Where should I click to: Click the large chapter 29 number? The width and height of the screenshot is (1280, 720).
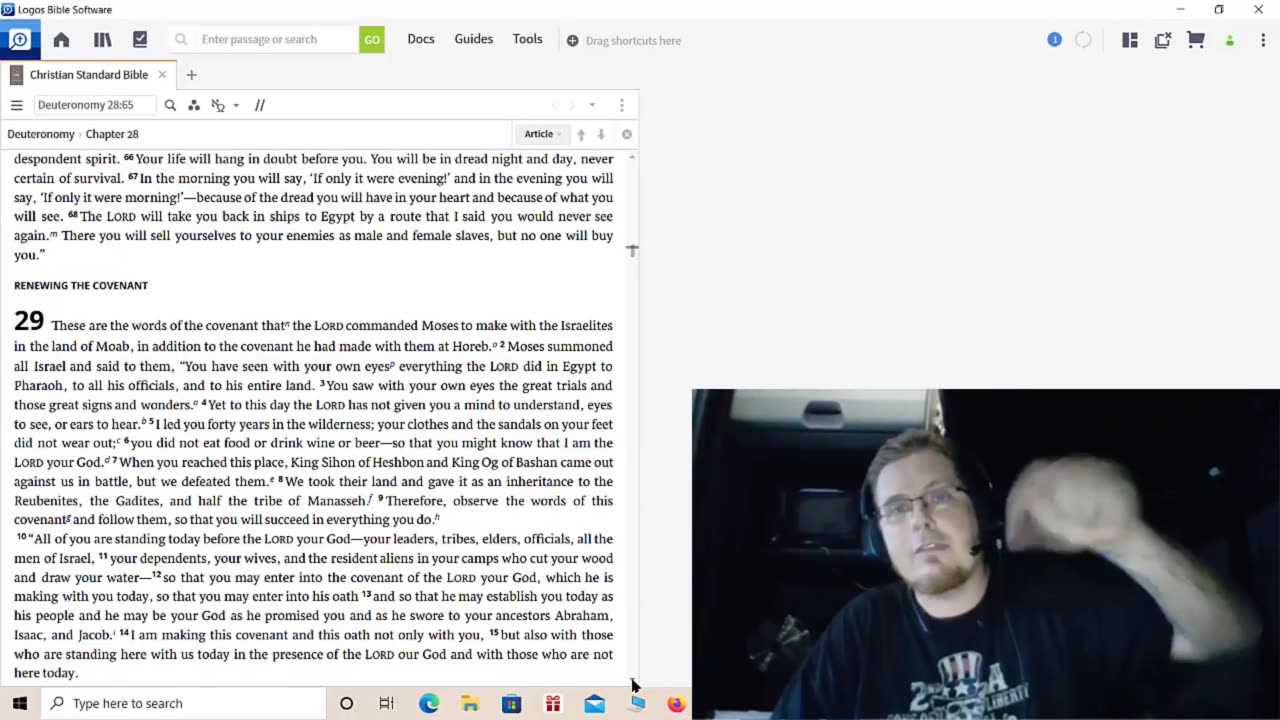(x=29, y=321)
